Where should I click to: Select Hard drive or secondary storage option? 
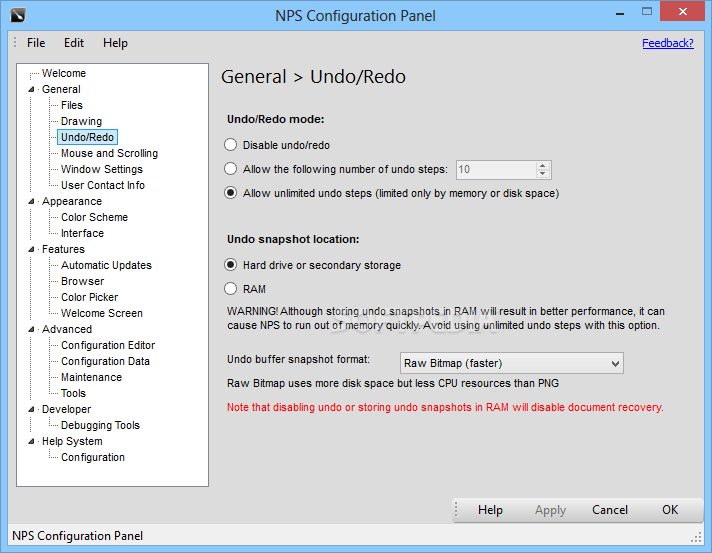pyautogui.click(x=231, y=265)
